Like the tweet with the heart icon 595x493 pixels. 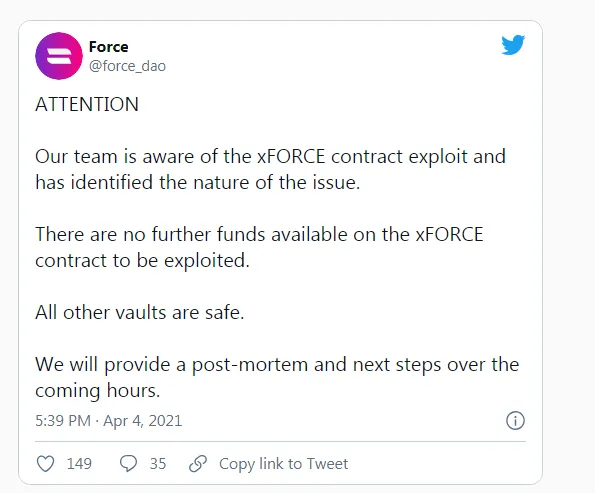tap(46, 463)
